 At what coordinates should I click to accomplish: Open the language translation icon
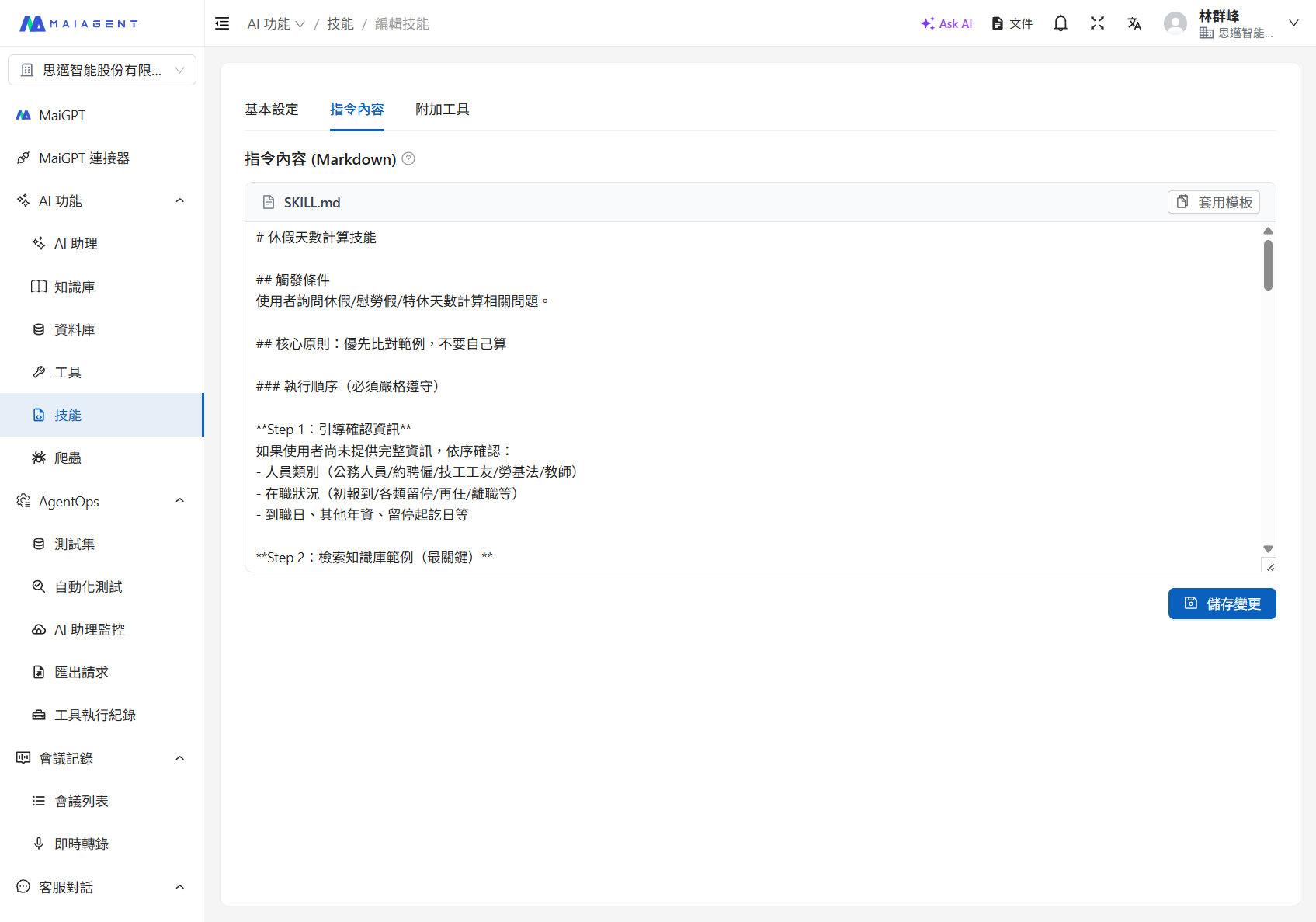pyautogui.click(x=1134, y=23)
